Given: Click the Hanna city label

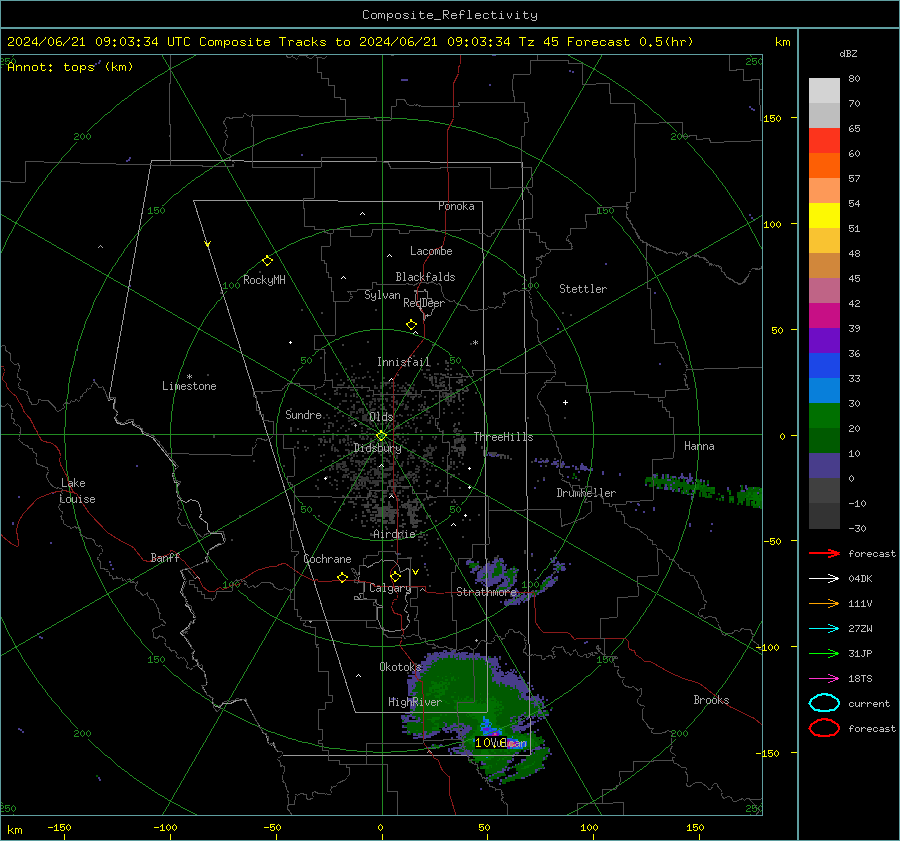Looking at the screenshot, I should [699, 446].
